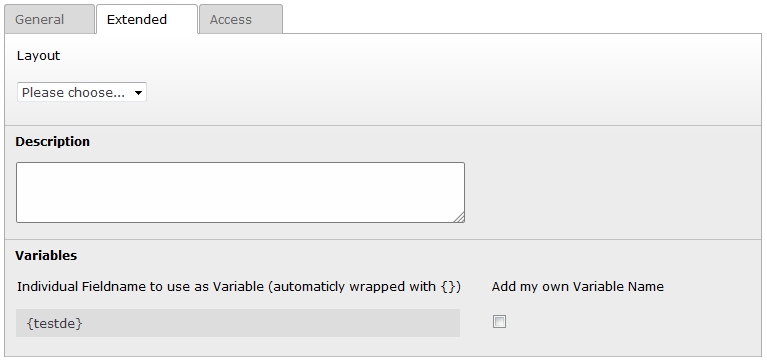Click the bold 'Variables' section heading
The width and height of the screenshot is (767, 362).
[46, 256]
